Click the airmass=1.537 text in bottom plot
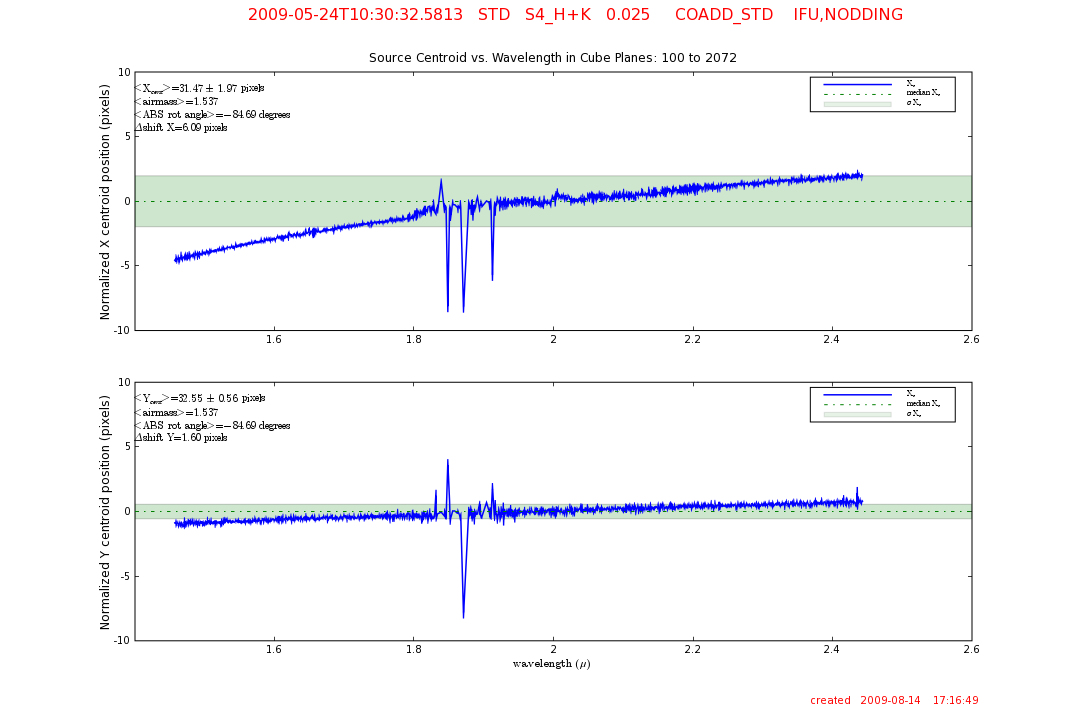1080x720 pixels. pyautogui.click(x=176, y=412)
